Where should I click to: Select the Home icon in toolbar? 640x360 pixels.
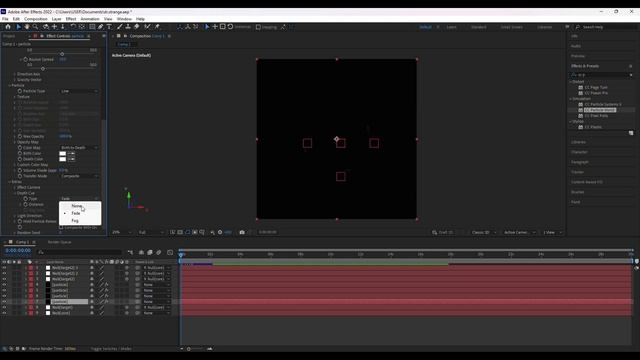point(8,27)
